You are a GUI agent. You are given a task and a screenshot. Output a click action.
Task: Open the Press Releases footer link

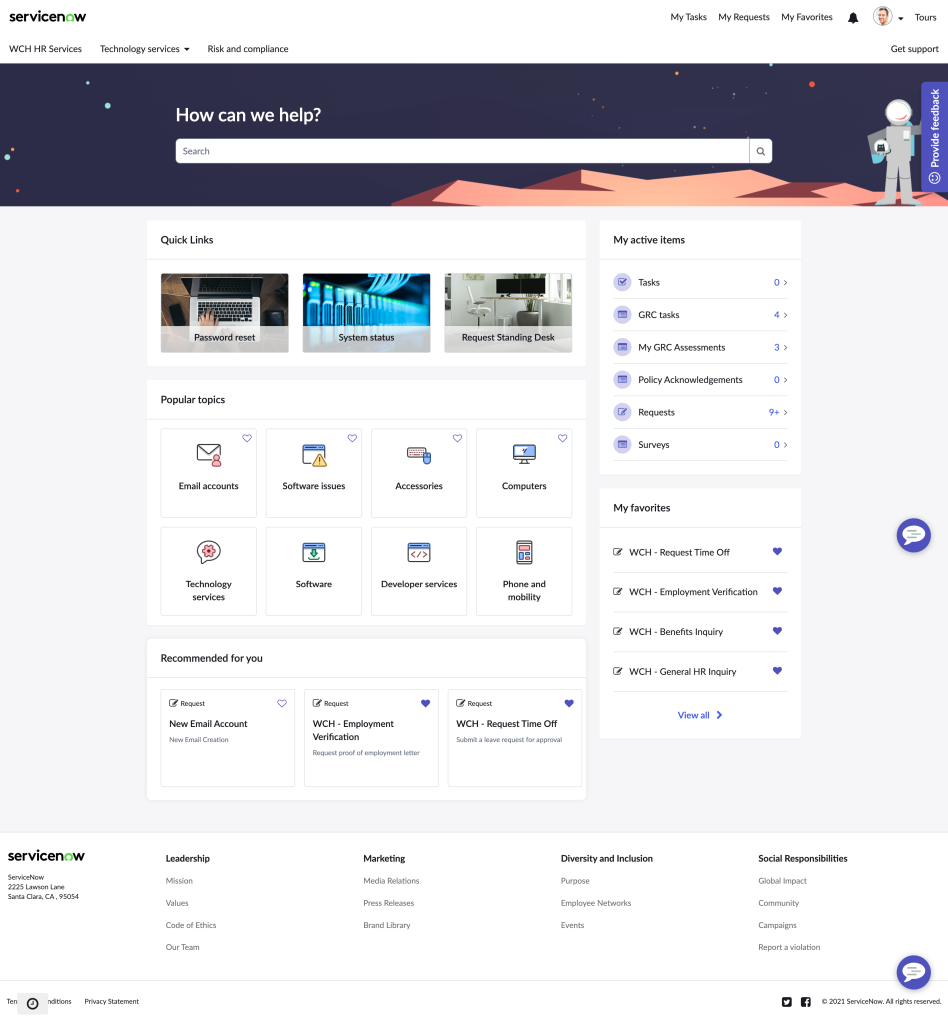tap(388, 903)
